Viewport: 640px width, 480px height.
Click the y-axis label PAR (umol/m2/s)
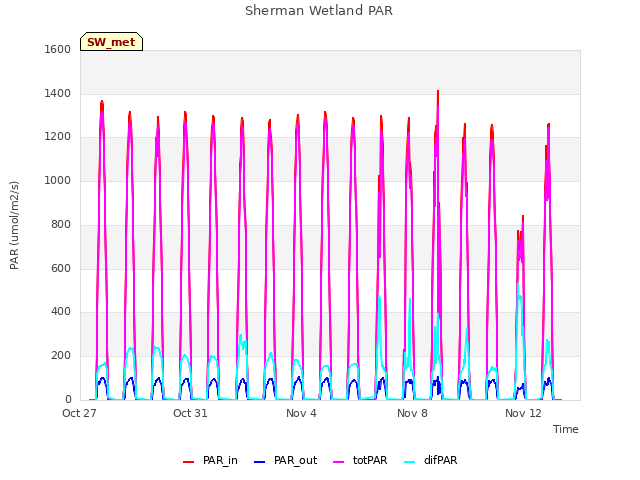click(x=14, y=225)
